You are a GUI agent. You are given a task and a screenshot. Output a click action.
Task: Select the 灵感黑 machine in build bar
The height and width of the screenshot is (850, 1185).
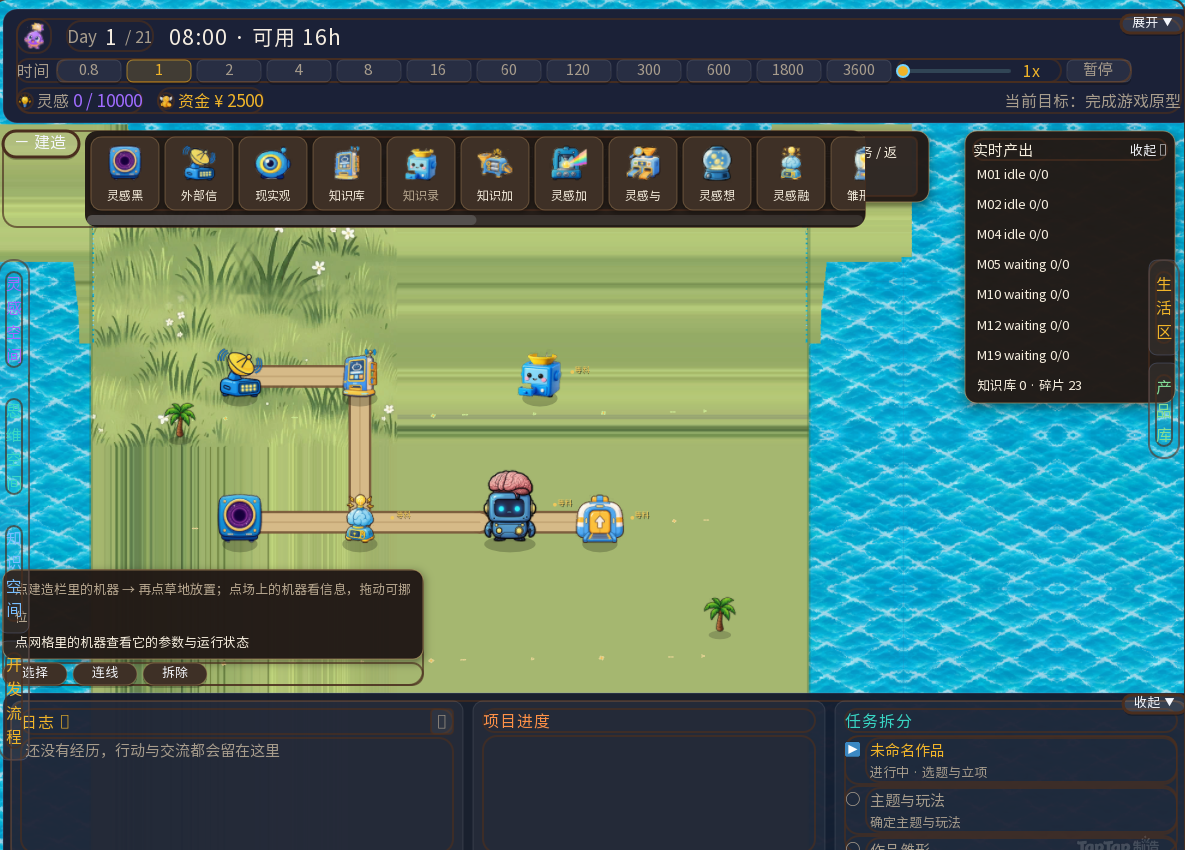click(125, 172)
